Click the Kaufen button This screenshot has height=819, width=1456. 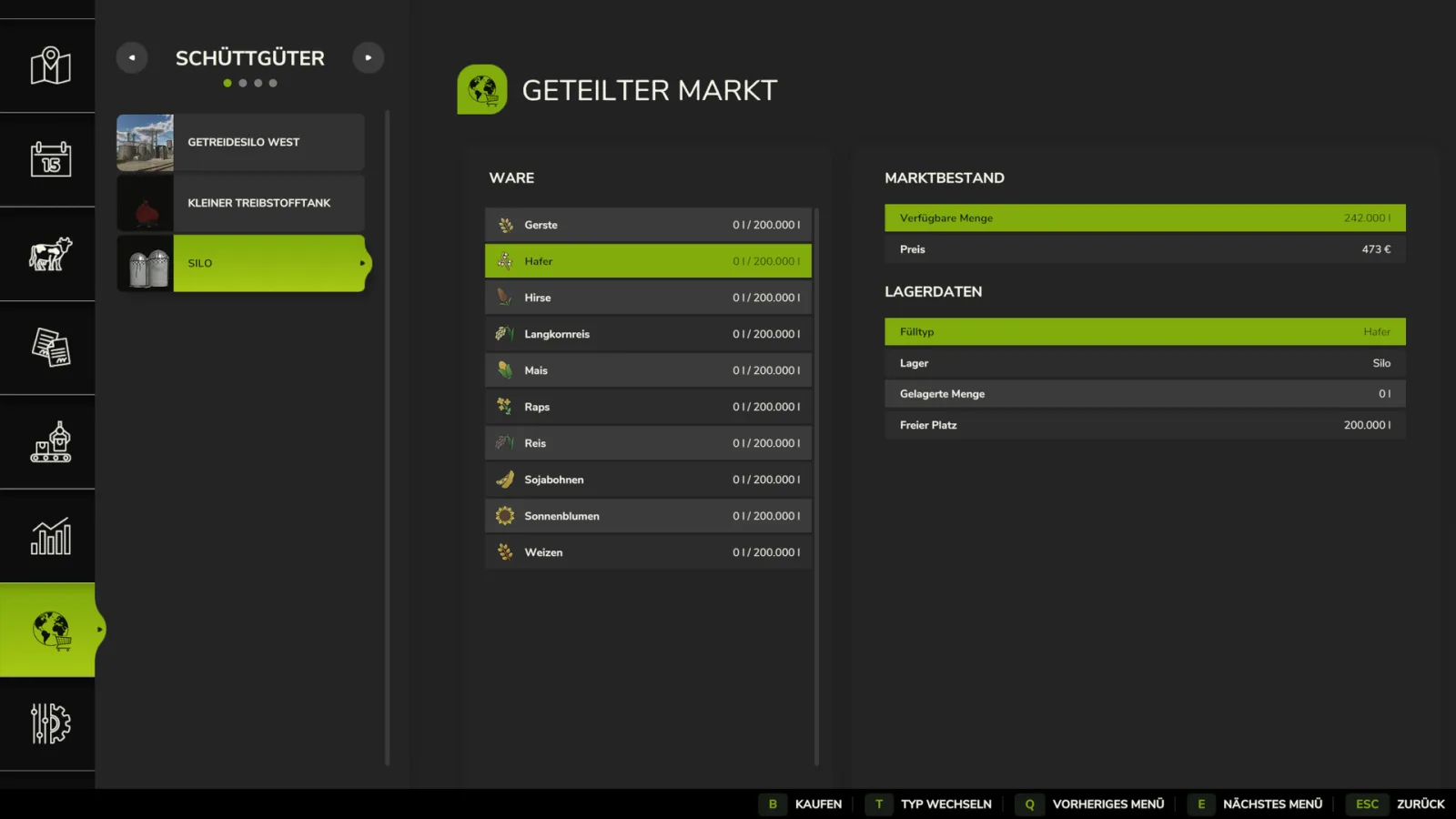pyautogui.click(x=801, y=804)
